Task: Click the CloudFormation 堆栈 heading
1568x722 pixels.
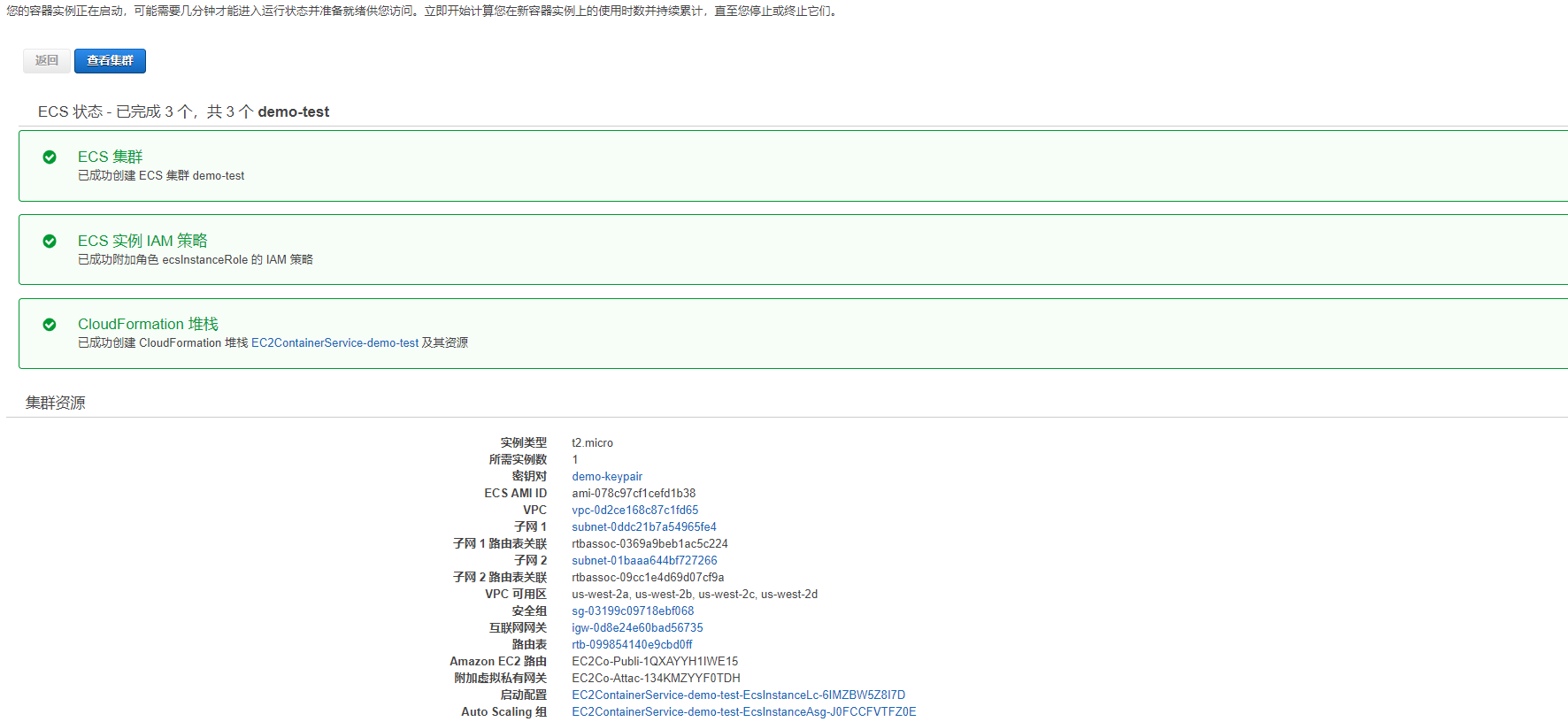Action: 148,324
